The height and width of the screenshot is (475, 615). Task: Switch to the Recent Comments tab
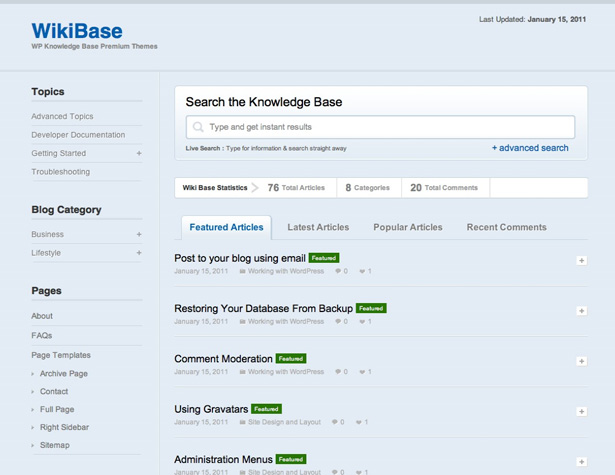(506, 227)
